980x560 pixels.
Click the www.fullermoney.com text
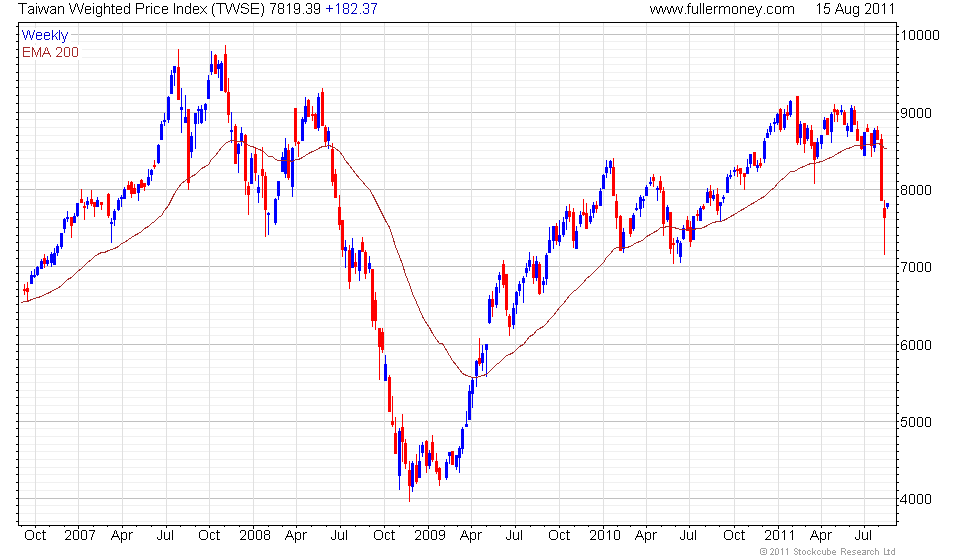tap(722, 9)
